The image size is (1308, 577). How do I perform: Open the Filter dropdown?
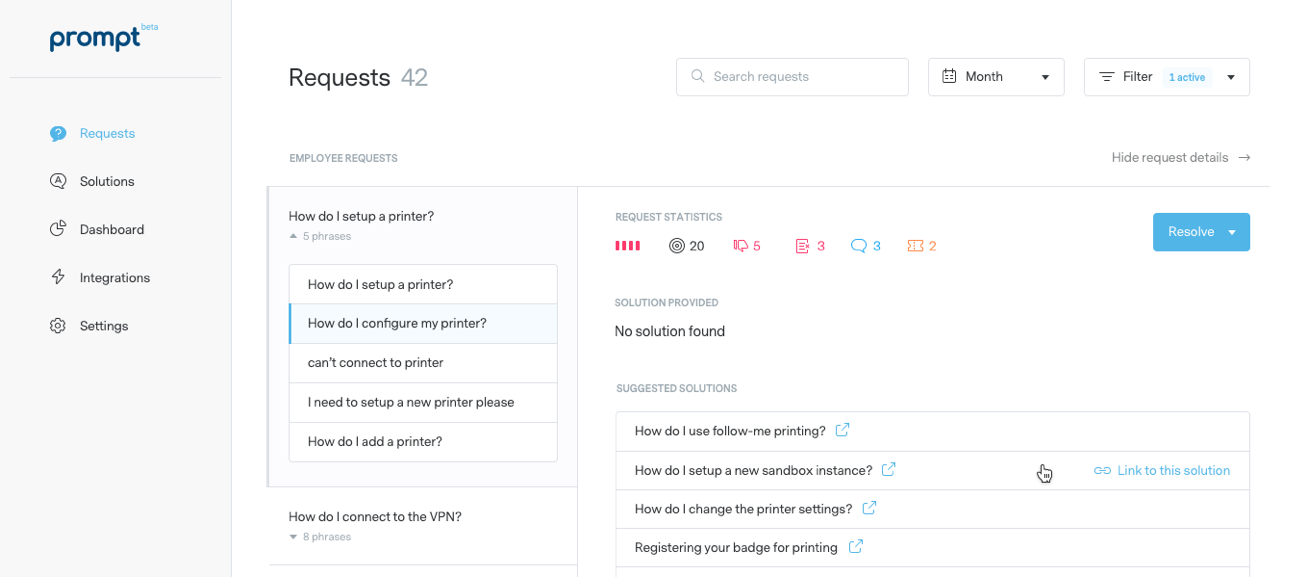pyautogui.click(x=1166, y=77)
